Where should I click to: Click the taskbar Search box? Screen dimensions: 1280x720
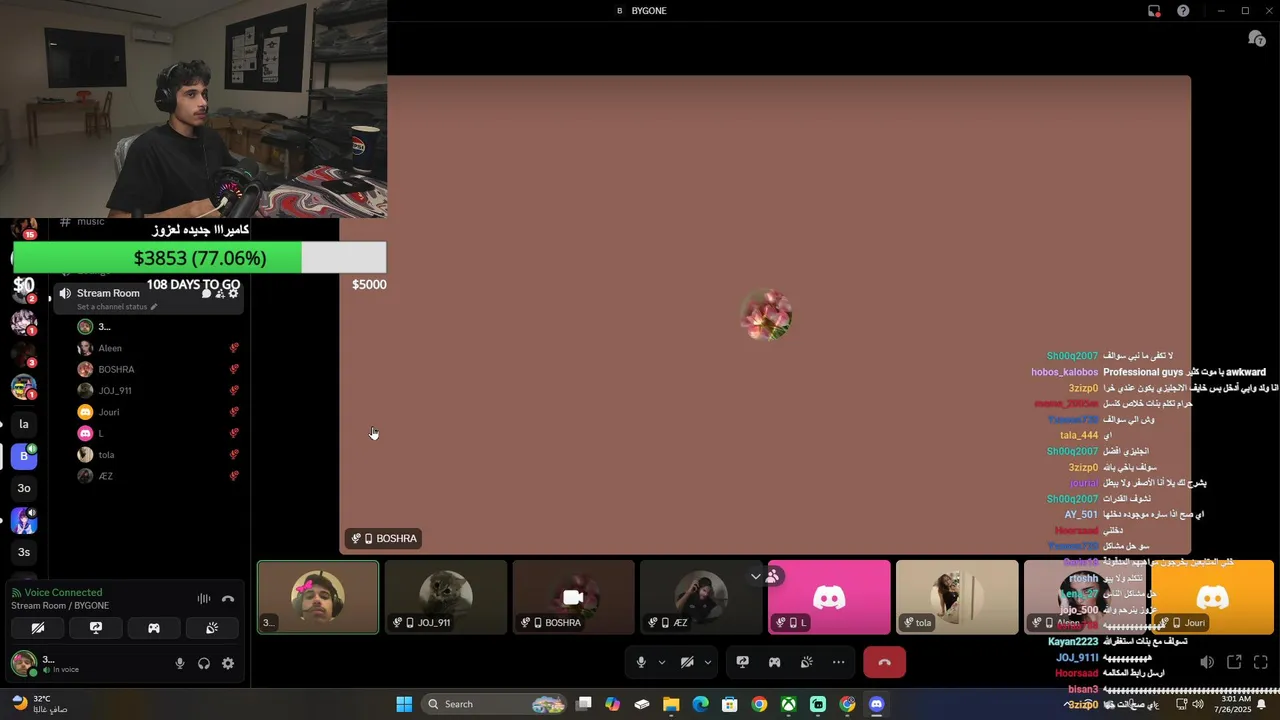(495, 704)
